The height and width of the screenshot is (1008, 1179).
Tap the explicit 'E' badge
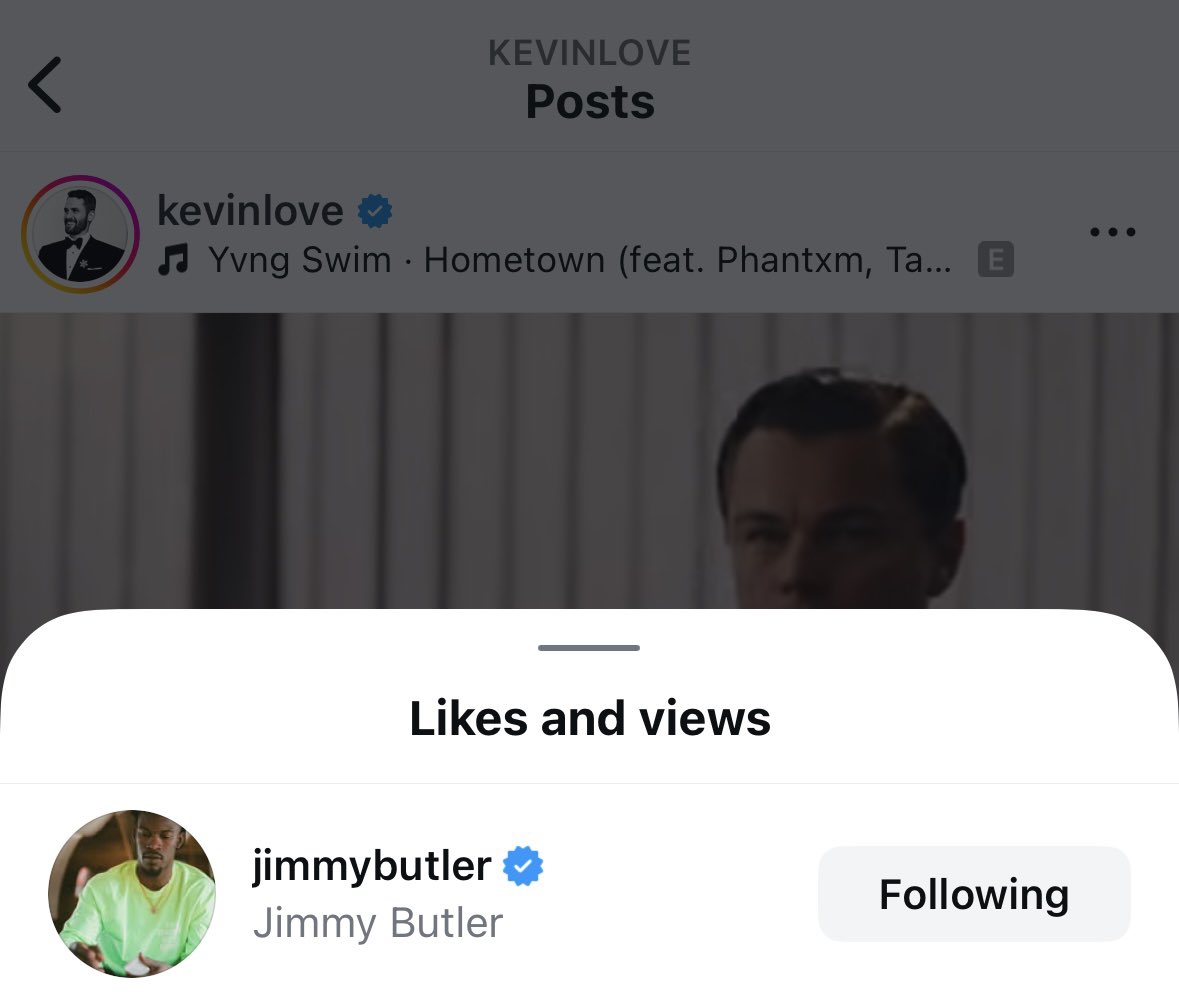coord(996,261)
